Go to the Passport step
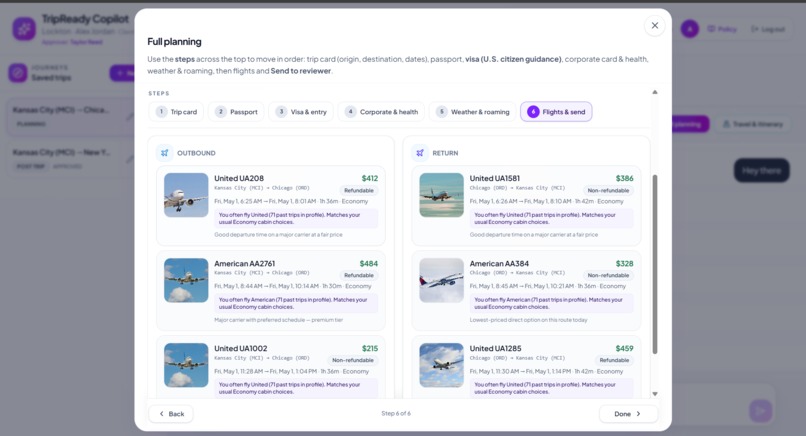This screenshot has width=806, height=436. pyautogui.click(x=236, y=112)
